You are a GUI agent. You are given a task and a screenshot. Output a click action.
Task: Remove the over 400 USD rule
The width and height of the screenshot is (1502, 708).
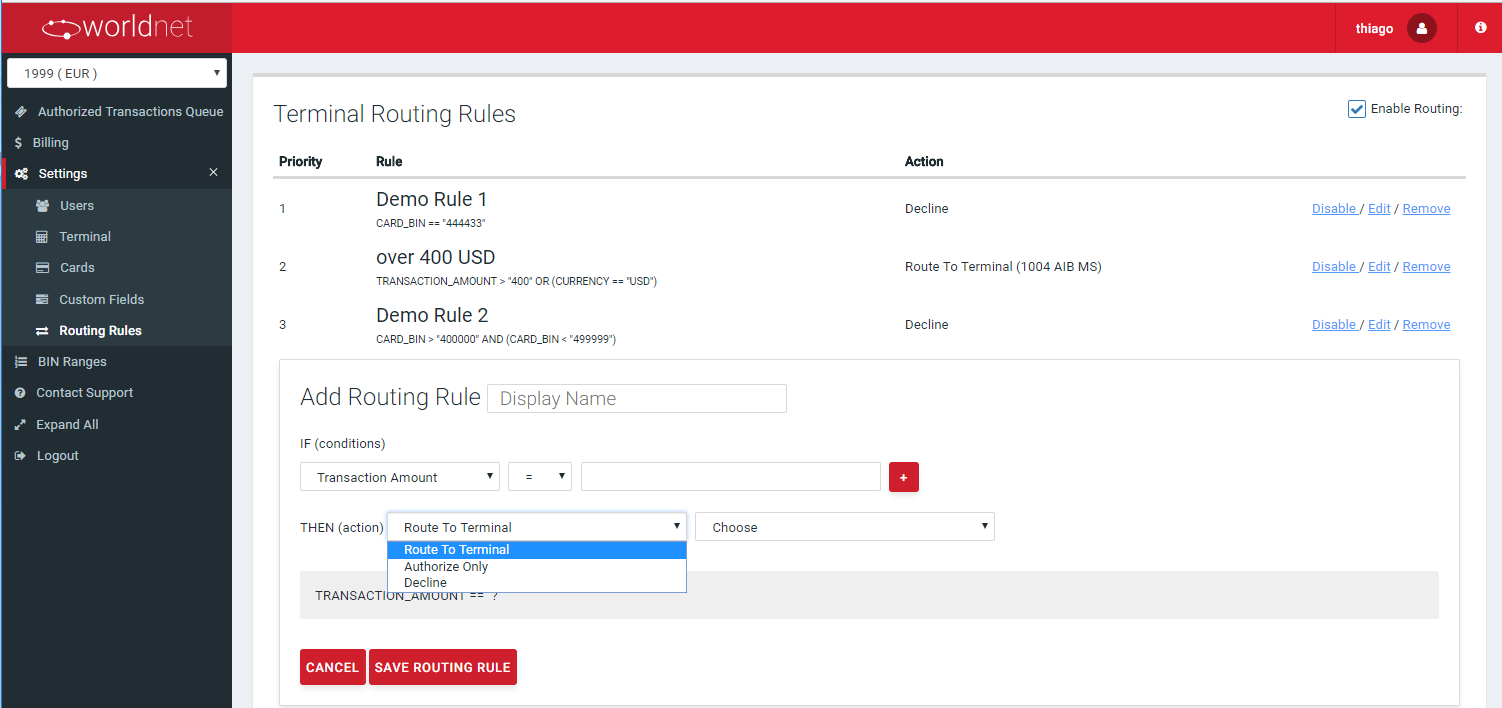point(1426,267)
